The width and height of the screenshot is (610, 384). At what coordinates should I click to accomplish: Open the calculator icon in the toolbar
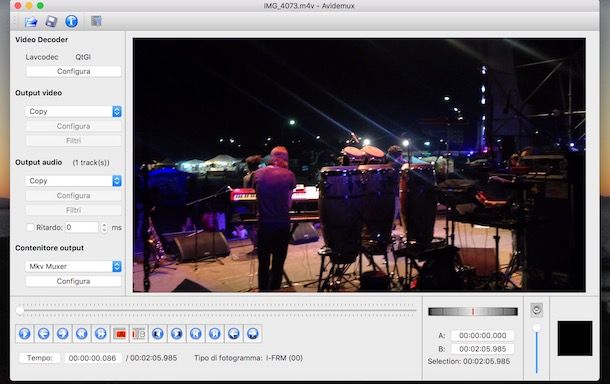click(96, 21)
